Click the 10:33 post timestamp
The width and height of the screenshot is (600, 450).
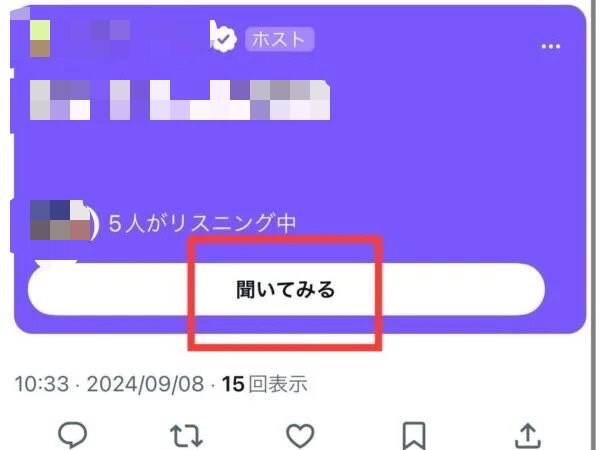coord(42,384)
